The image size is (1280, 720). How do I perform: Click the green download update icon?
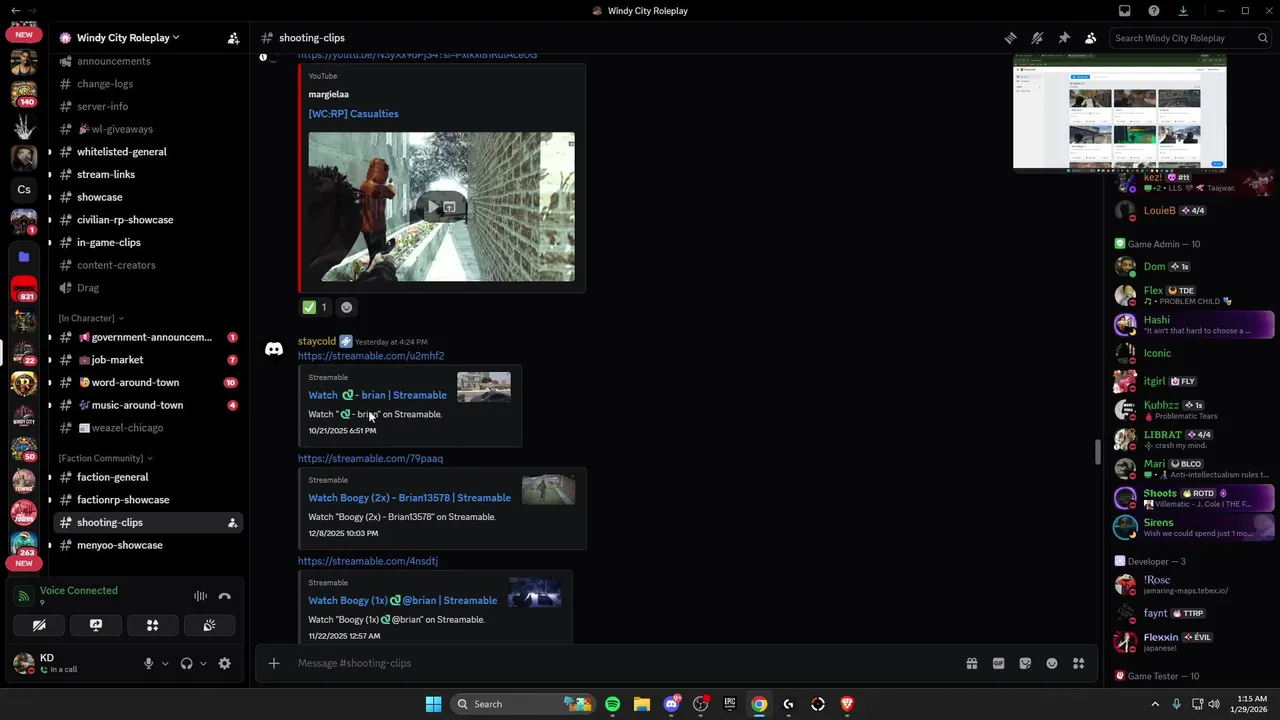[1183, 11]
